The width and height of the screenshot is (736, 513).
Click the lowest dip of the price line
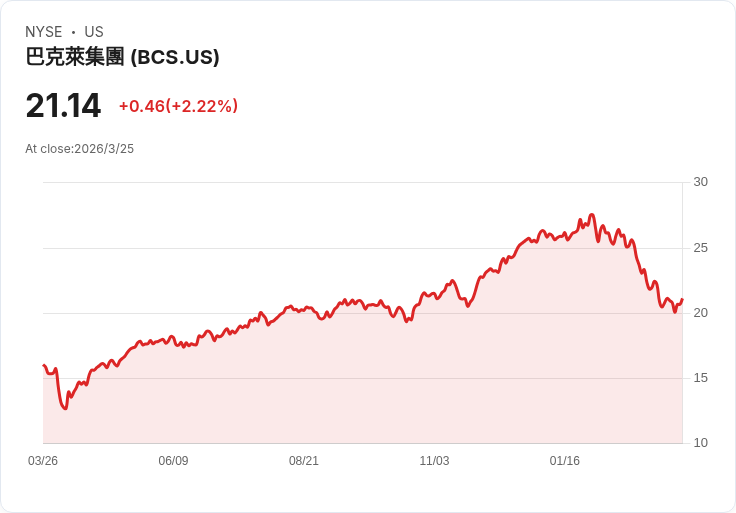click(65, 408)
